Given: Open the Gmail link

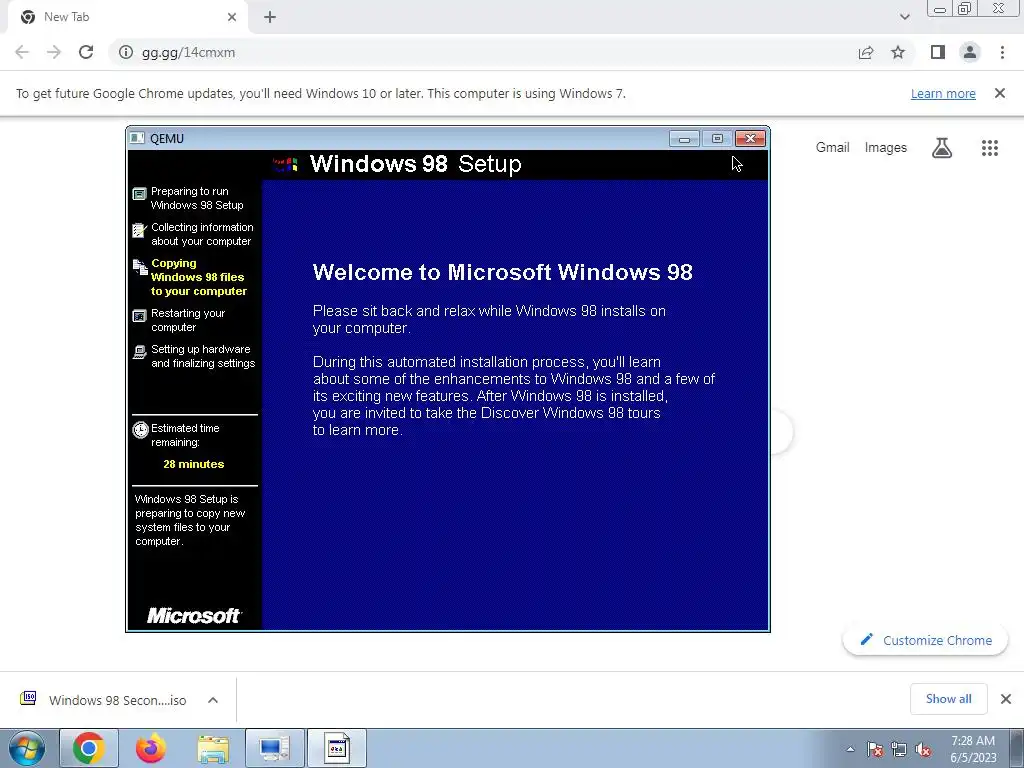Looking at the screenshot, I should tap(833, 148).
